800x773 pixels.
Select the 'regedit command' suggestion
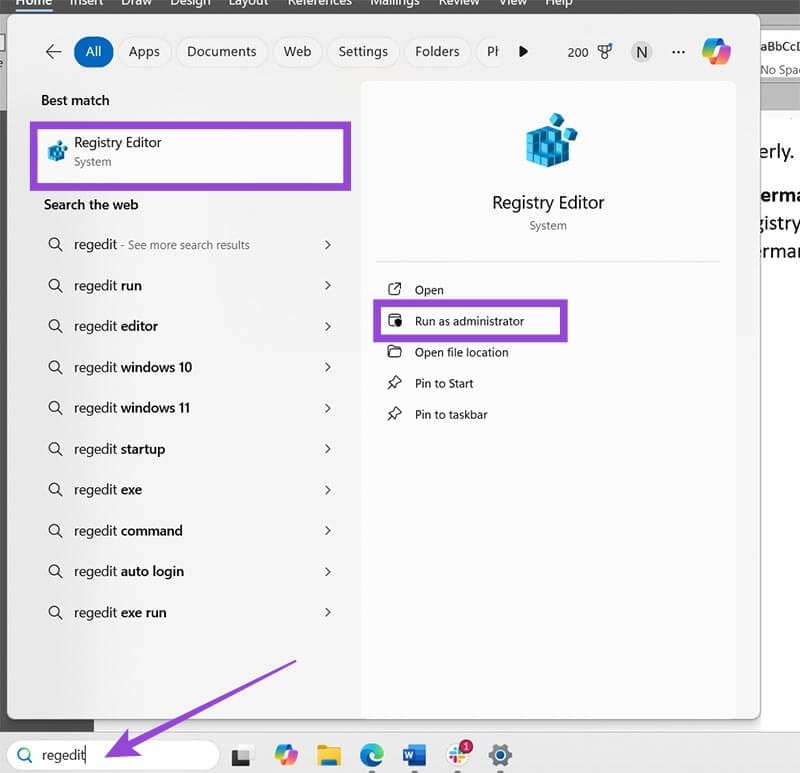(190, 531)
